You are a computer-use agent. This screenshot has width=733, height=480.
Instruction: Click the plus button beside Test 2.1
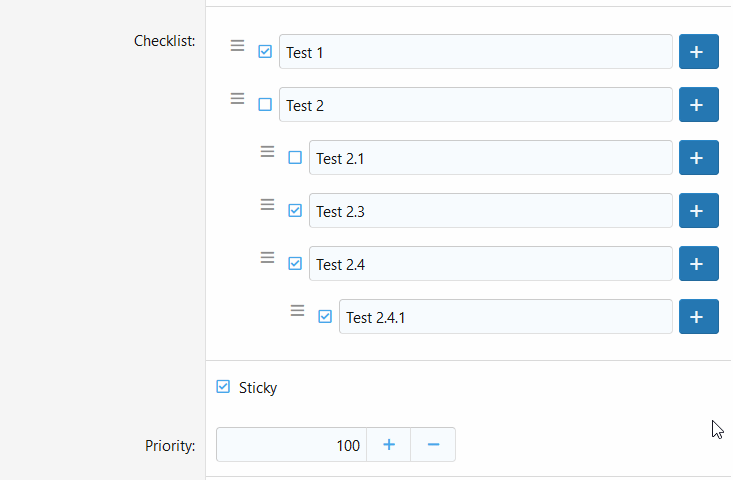click(698, 158)
